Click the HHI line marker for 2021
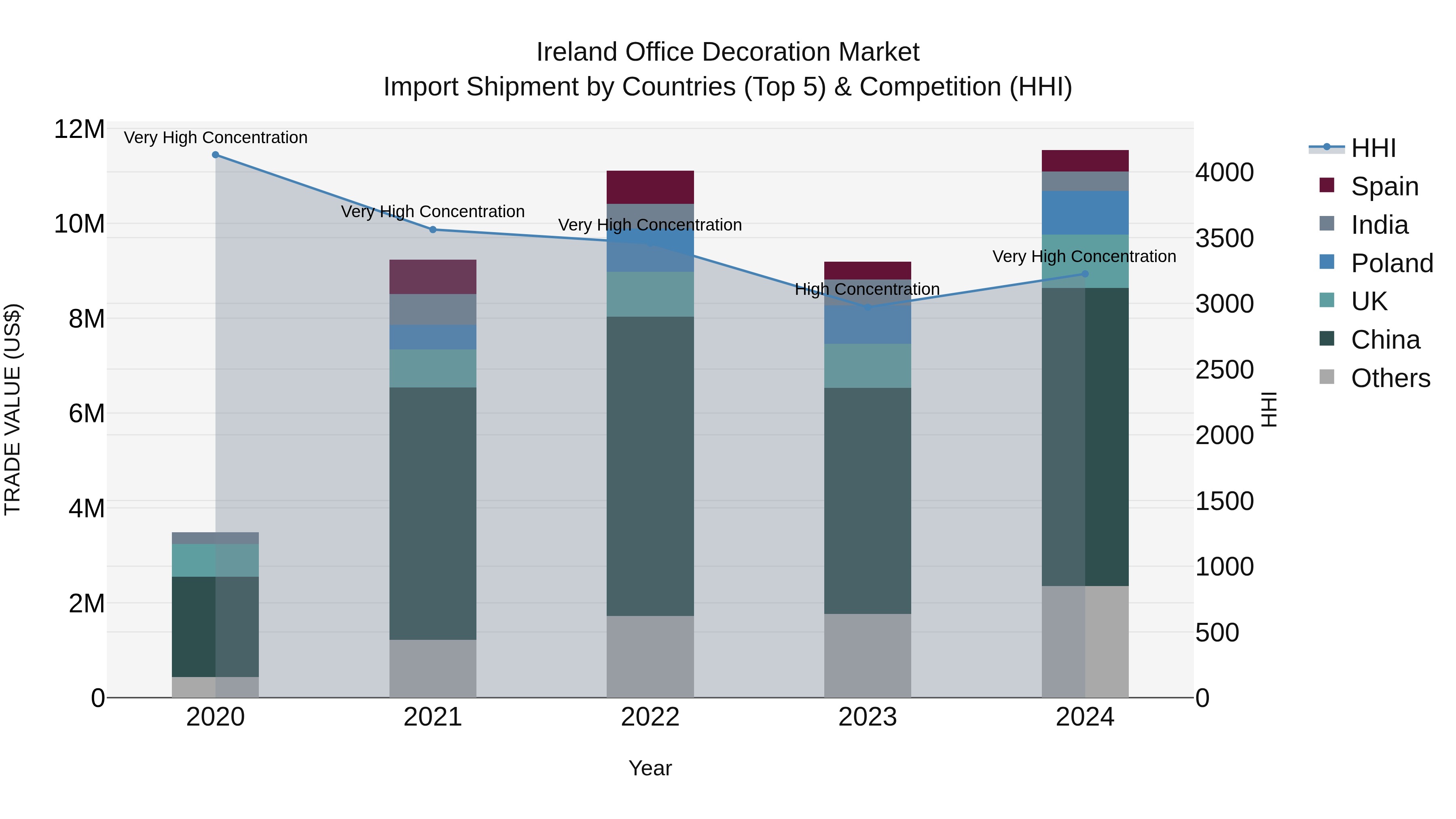The width and height of the screenshot is (1456, 819). click(x=433, y=229)
